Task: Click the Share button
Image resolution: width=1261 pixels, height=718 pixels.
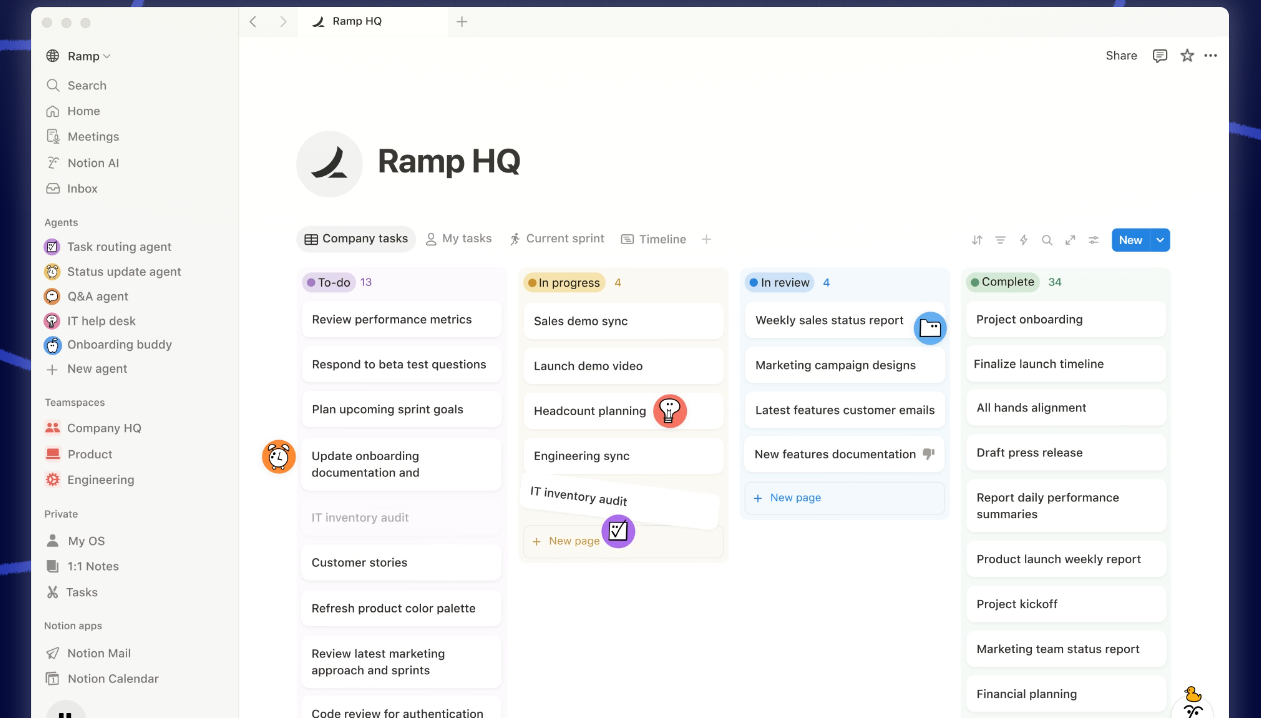Action: pos(1121,56)
